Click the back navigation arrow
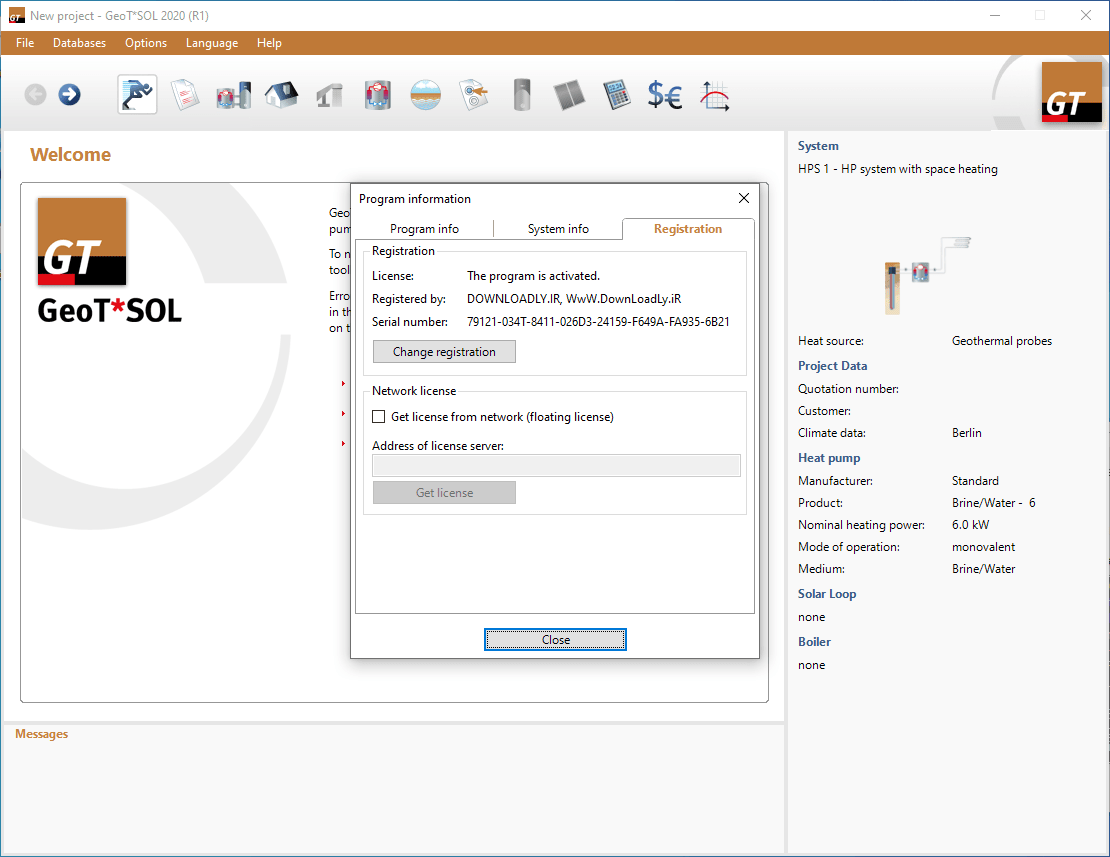The height and width of the screenshot is (857, 1110). tap(35, 94)
